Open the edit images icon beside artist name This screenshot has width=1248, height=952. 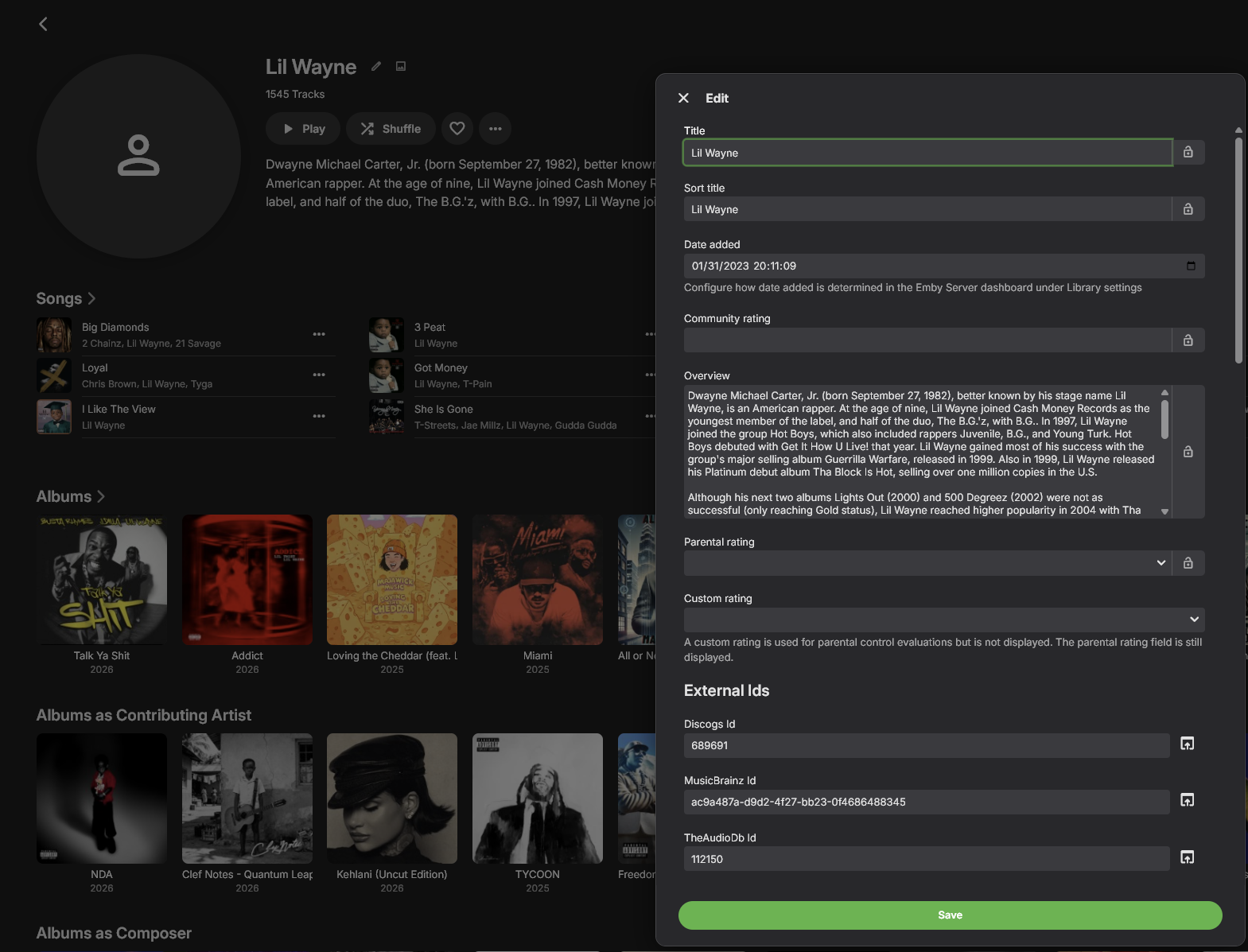point(401,66)
